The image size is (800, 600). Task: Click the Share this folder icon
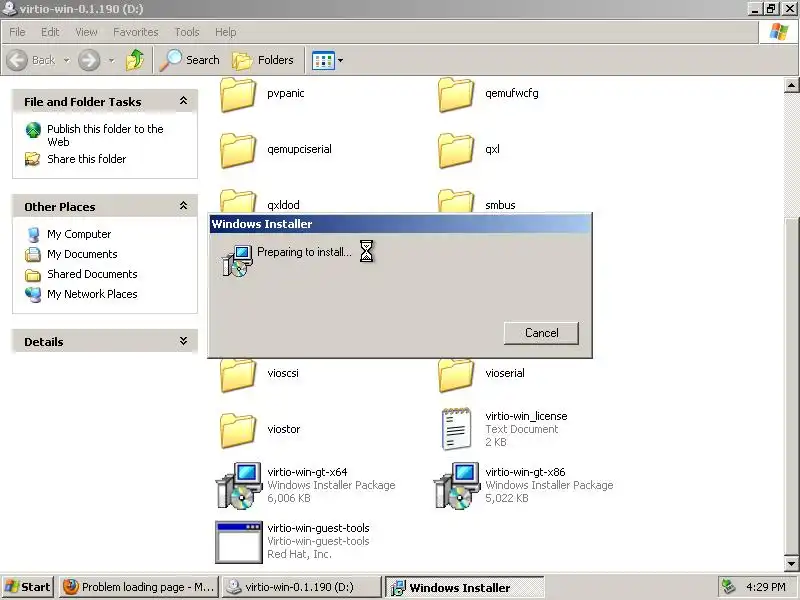click(x=33, y=159)
